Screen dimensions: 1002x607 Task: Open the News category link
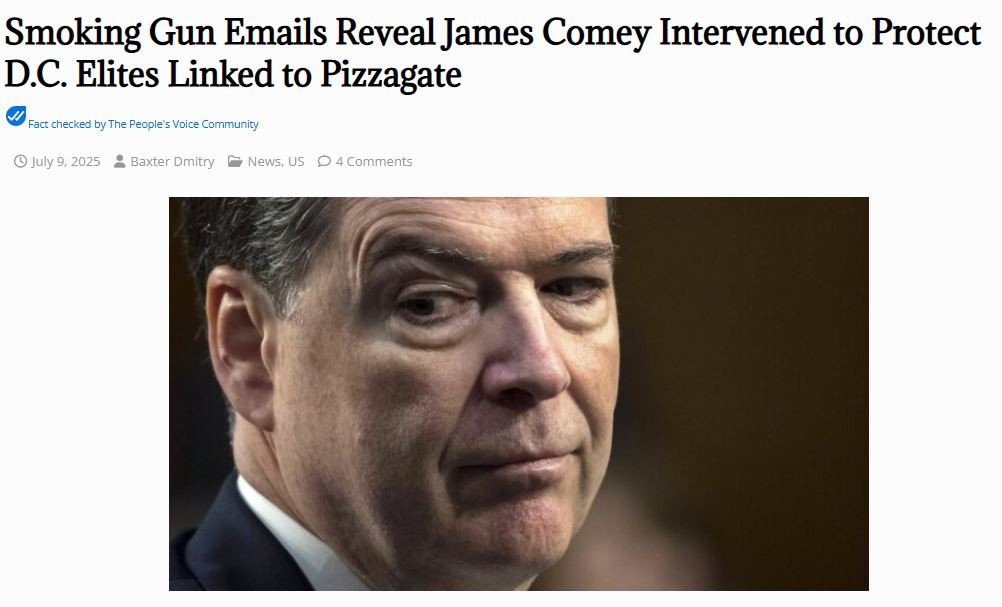264,162
